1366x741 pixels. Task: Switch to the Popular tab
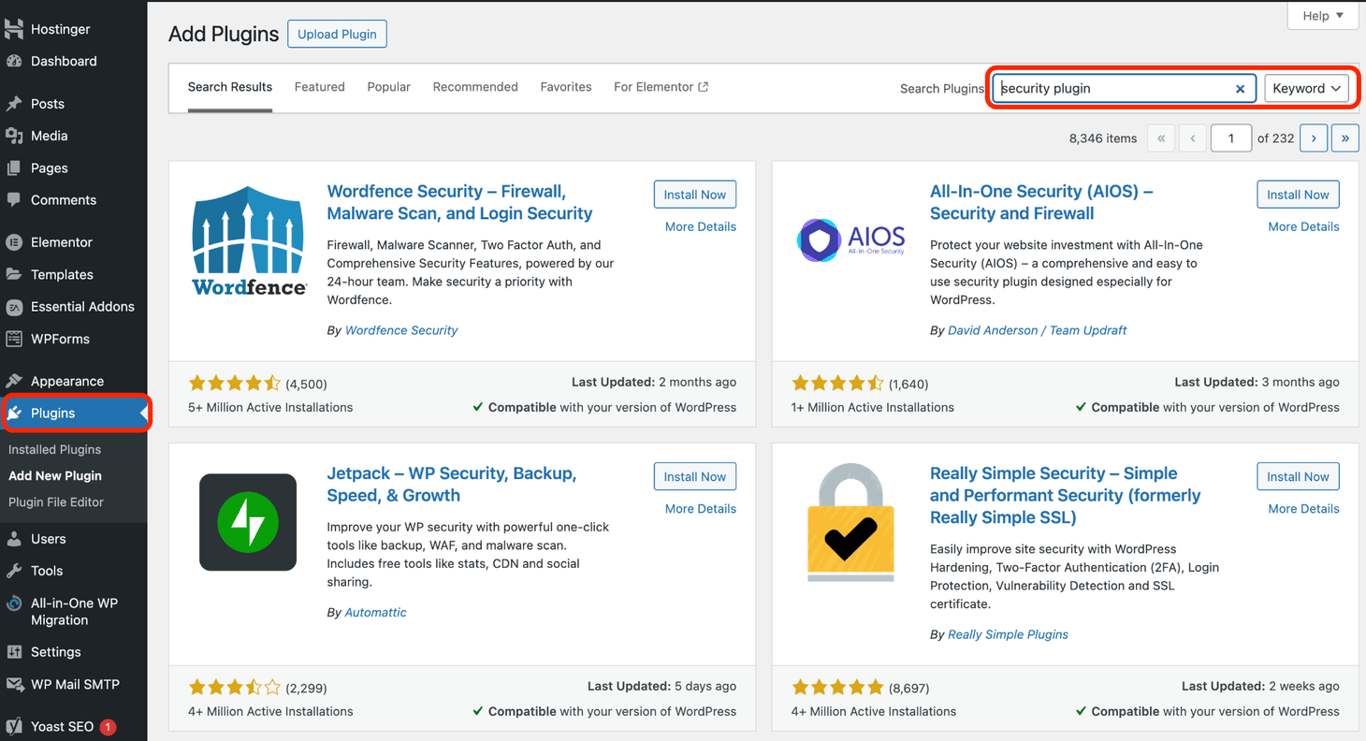coord(388,87)
